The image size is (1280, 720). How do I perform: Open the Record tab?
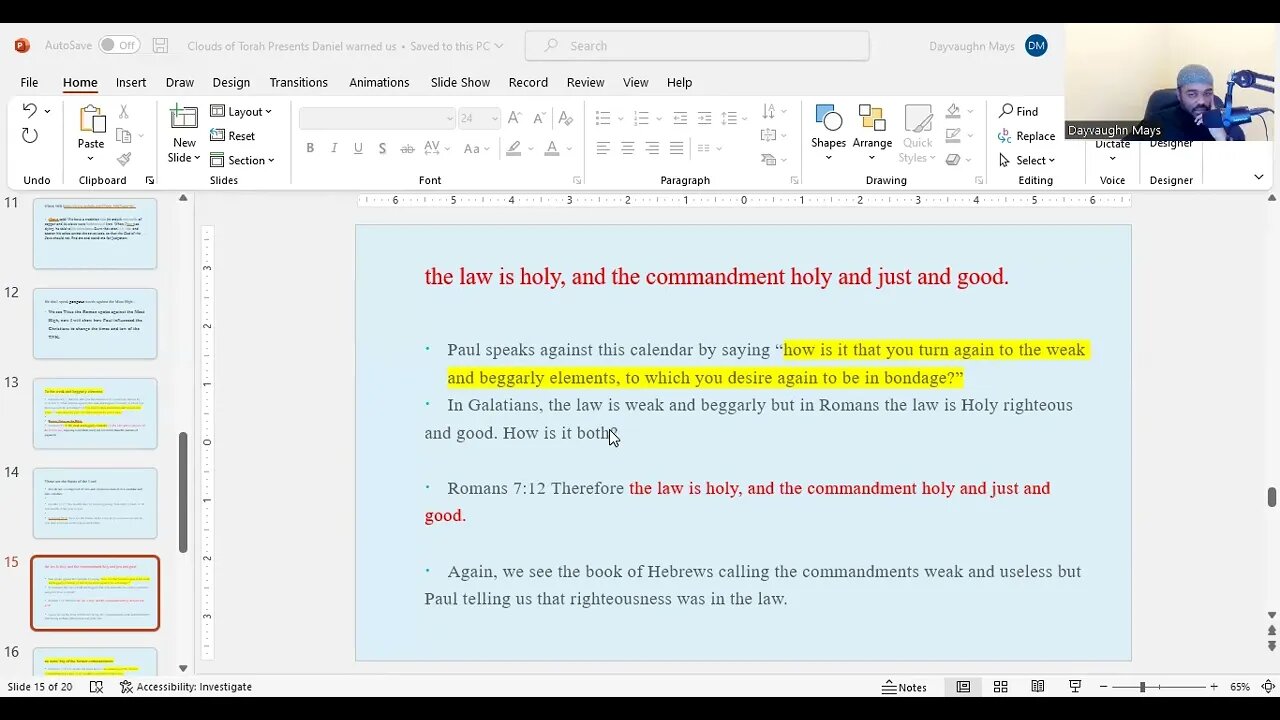coord(528,82)
